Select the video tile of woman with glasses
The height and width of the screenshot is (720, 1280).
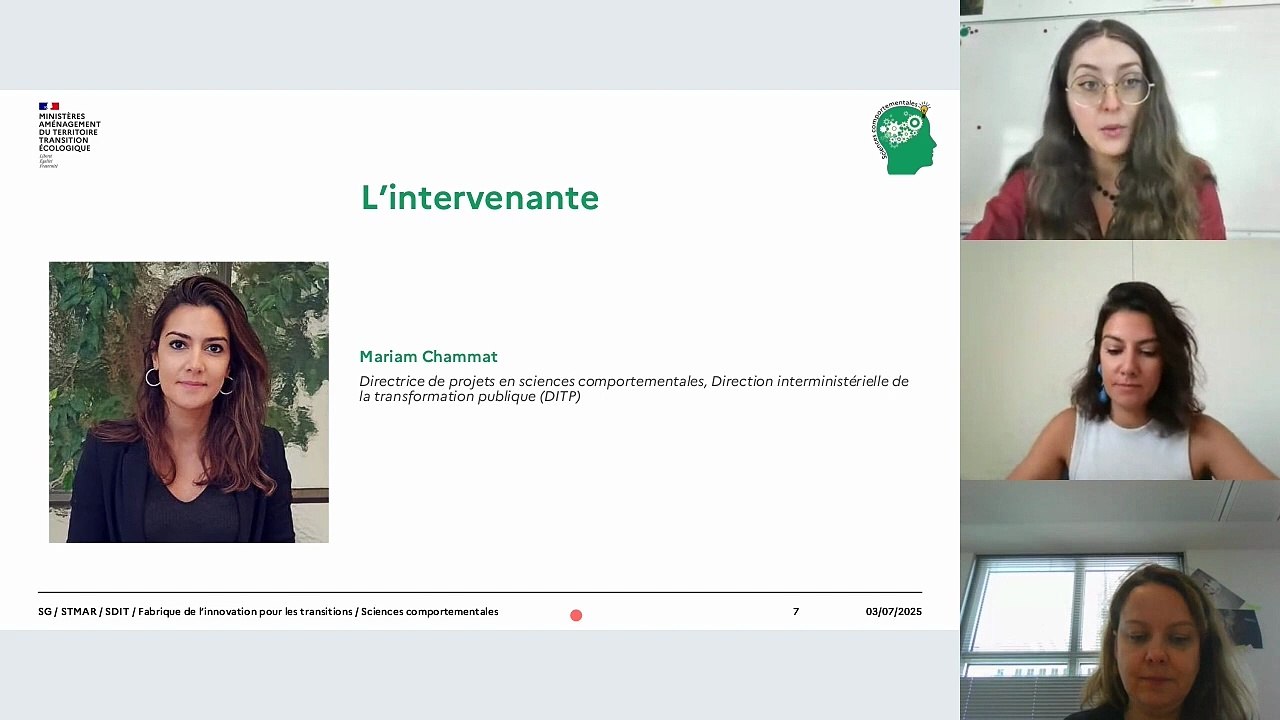1120,120
